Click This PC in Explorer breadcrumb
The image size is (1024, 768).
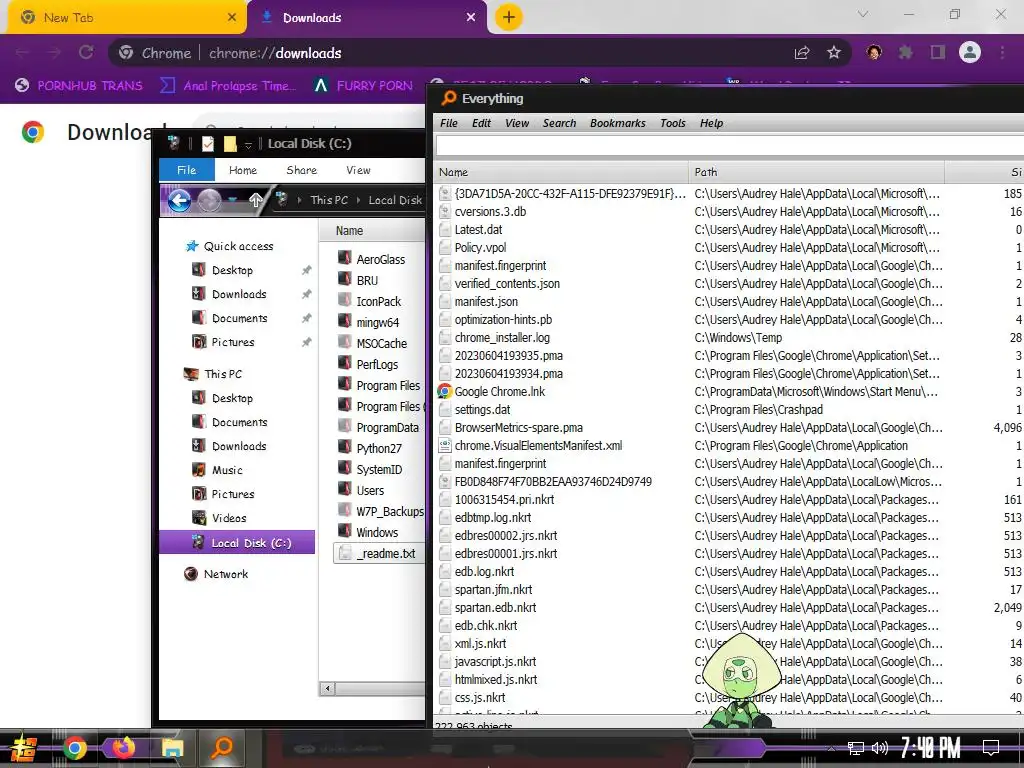[x=329, y=200]
